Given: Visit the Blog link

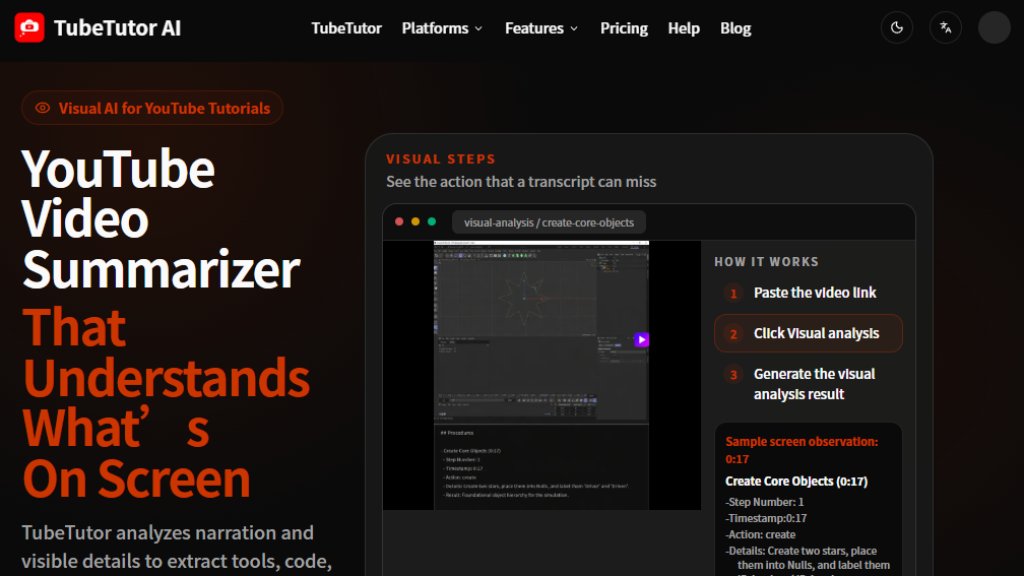Looking at the screenshot, I should coord(735,29).
